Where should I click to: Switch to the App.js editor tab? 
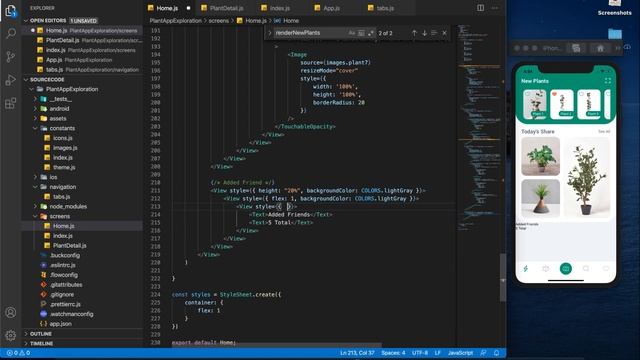(x=331, y=8)
